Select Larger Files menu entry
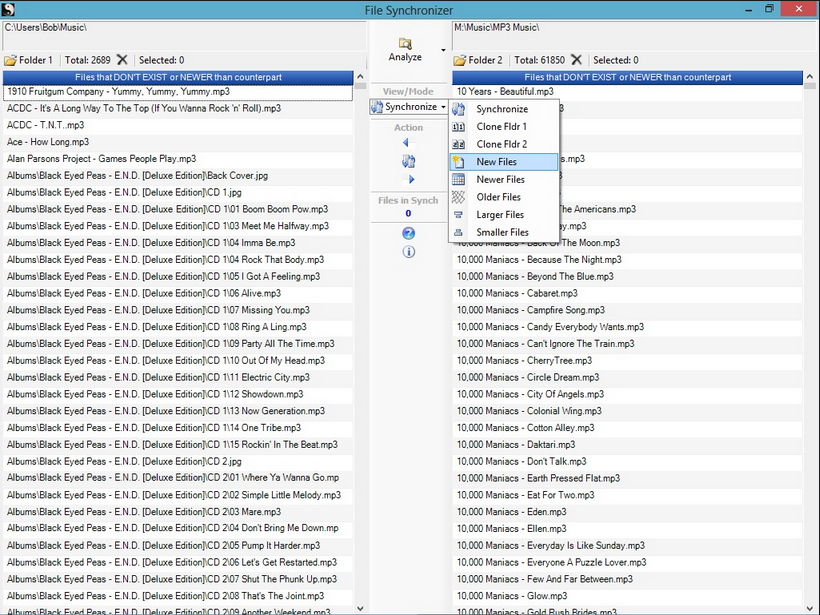Viewport: 820px width, 615px height. pos(504,214)
